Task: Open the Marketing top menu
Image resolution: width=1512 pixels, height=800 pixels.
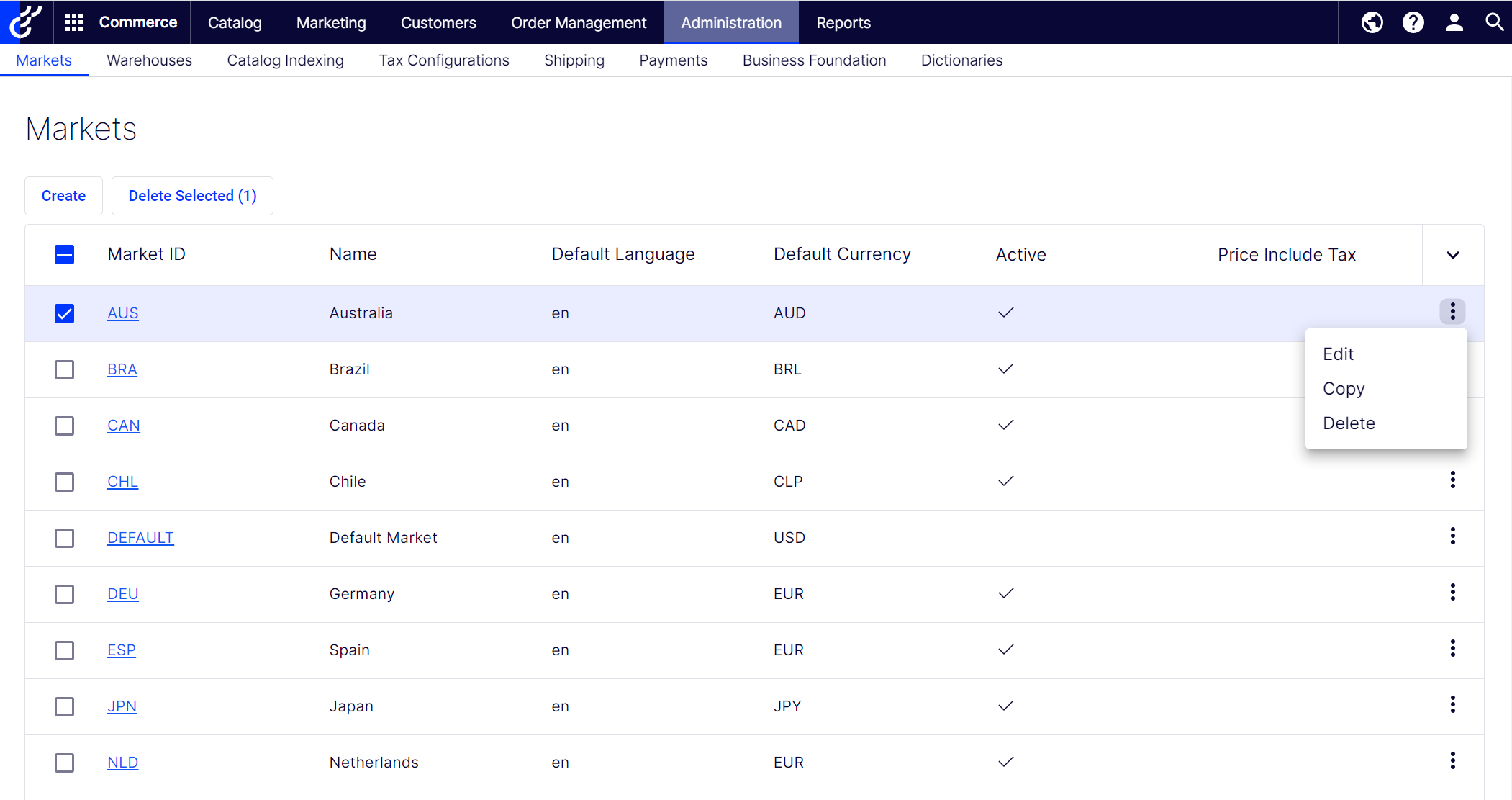Action: pyautogui.click(x=331, y=22)
